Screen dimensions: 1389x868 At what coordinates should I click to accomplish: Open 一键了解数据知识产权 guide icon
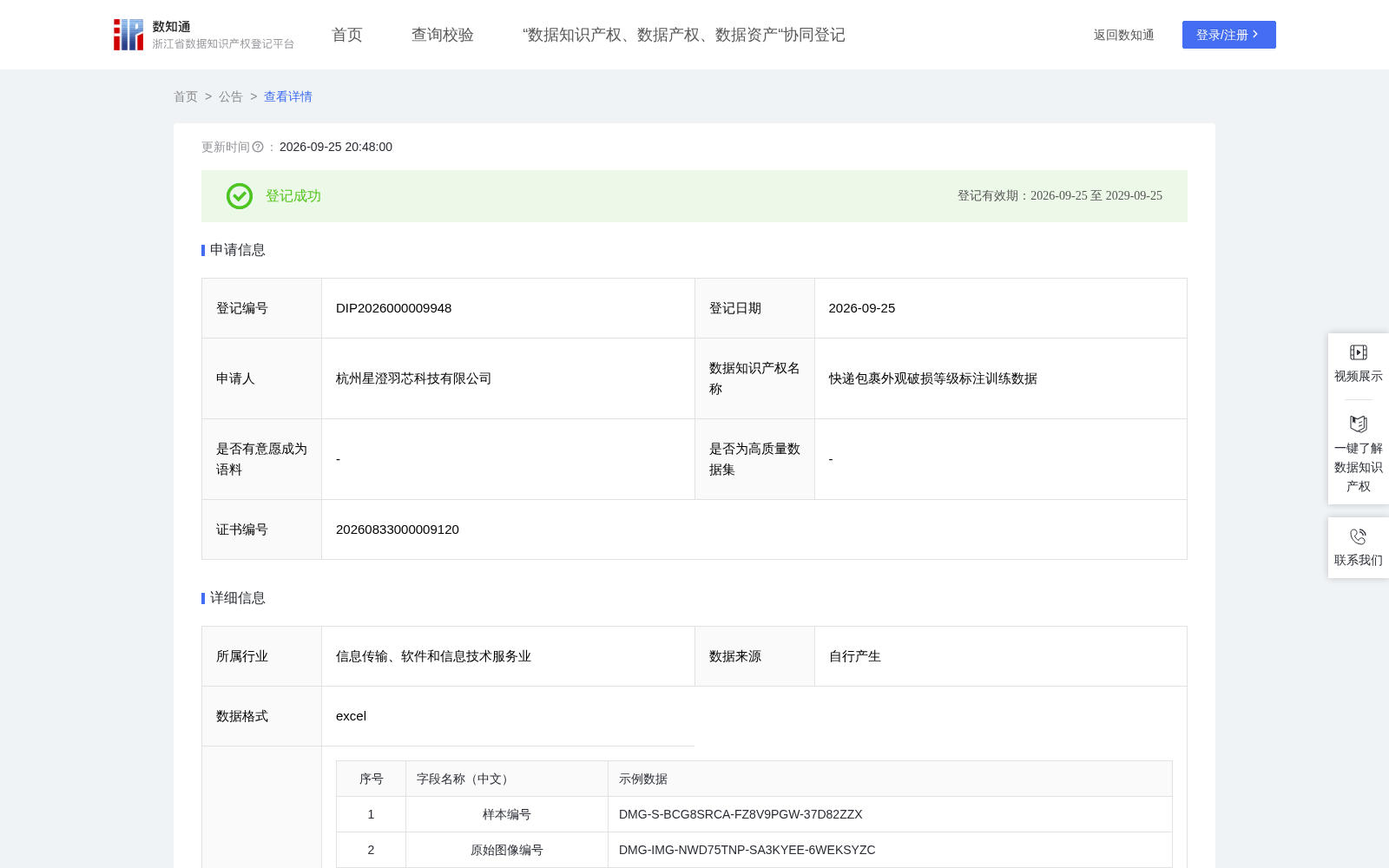[1359, 424]
